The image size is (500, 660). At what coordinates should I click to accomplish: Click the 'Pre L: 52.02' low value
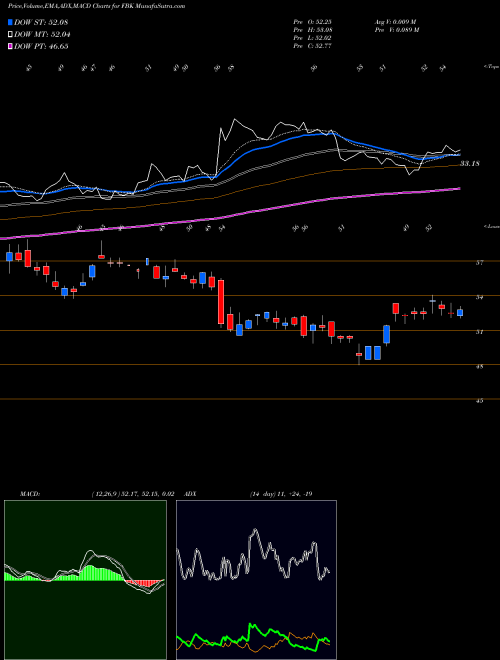pos(313,38)
